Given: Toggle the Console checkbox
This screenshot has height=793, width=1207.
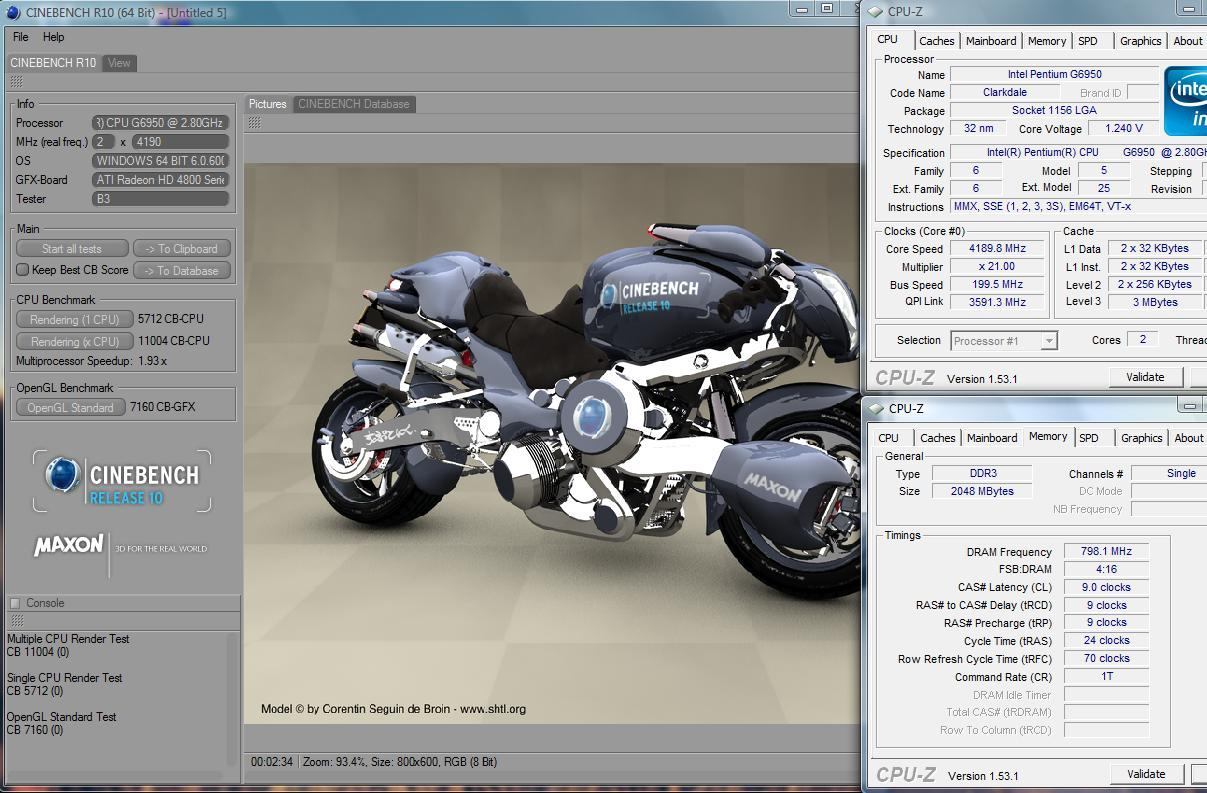Looking at the screenshot, I should pos(15,603).
